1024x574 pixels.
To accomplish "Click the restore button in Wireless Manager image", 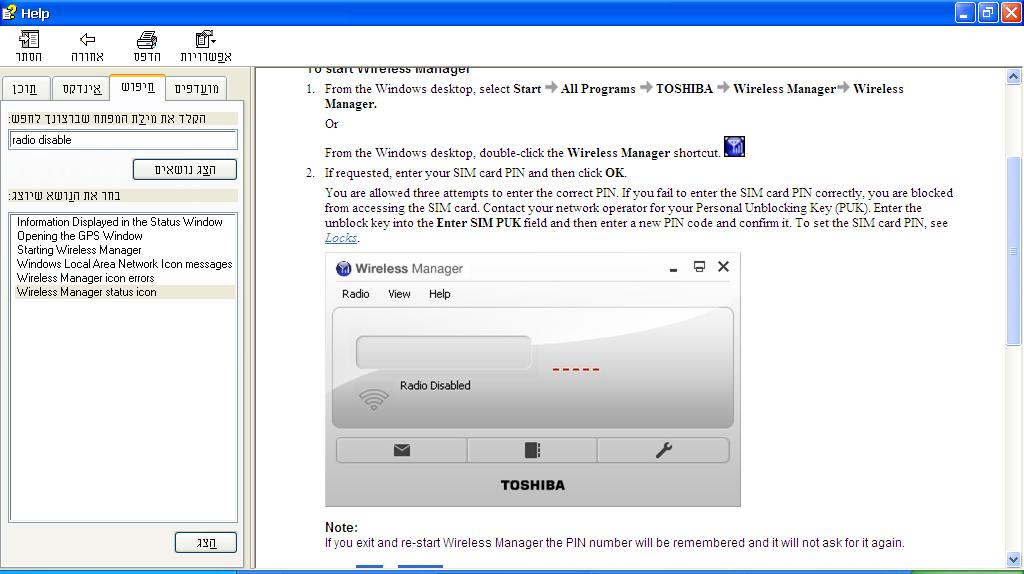I will pyautogui.click(x=699, y=266).
